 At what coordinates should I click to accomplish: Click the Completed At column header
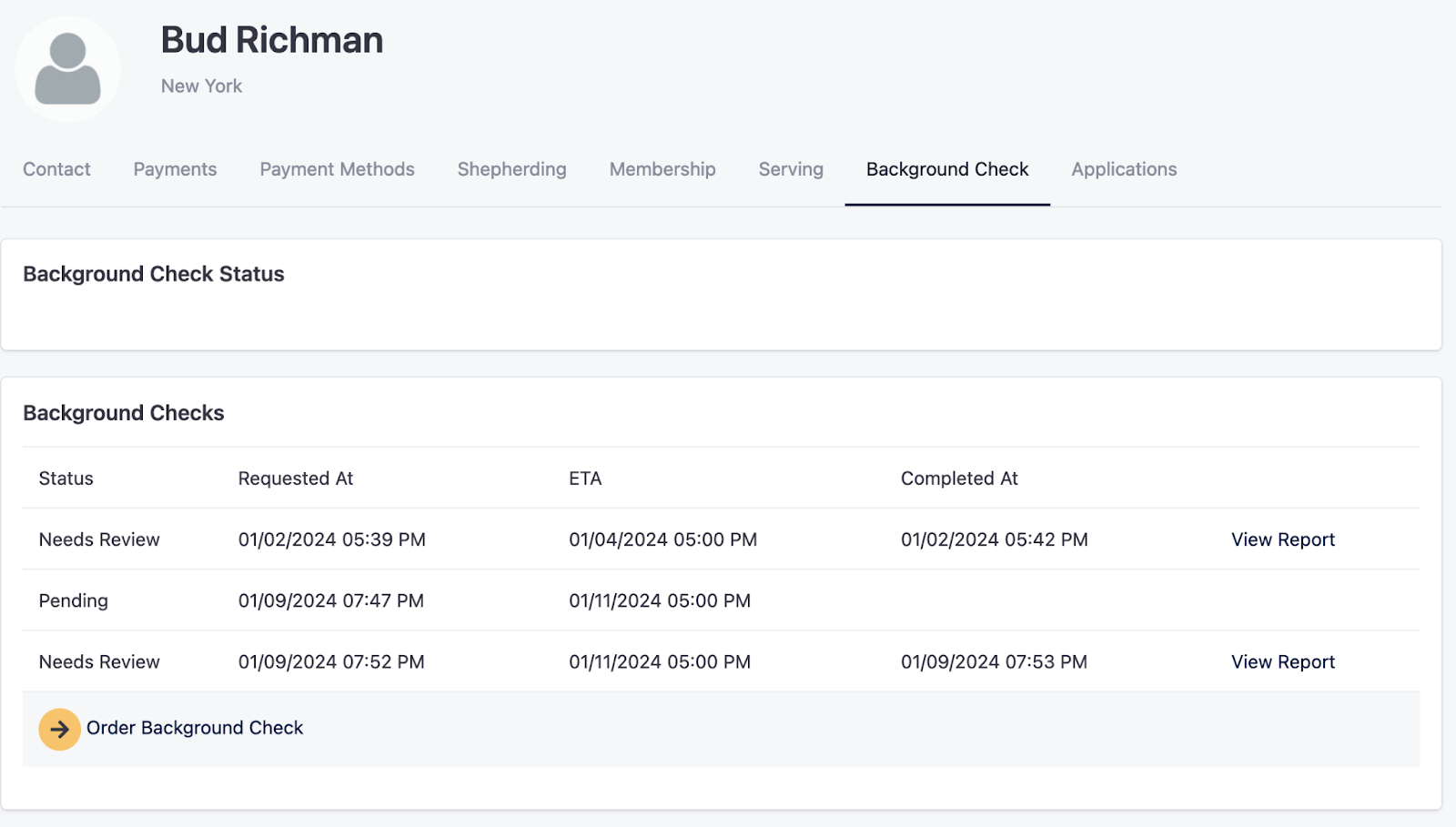tap(959, 479)
